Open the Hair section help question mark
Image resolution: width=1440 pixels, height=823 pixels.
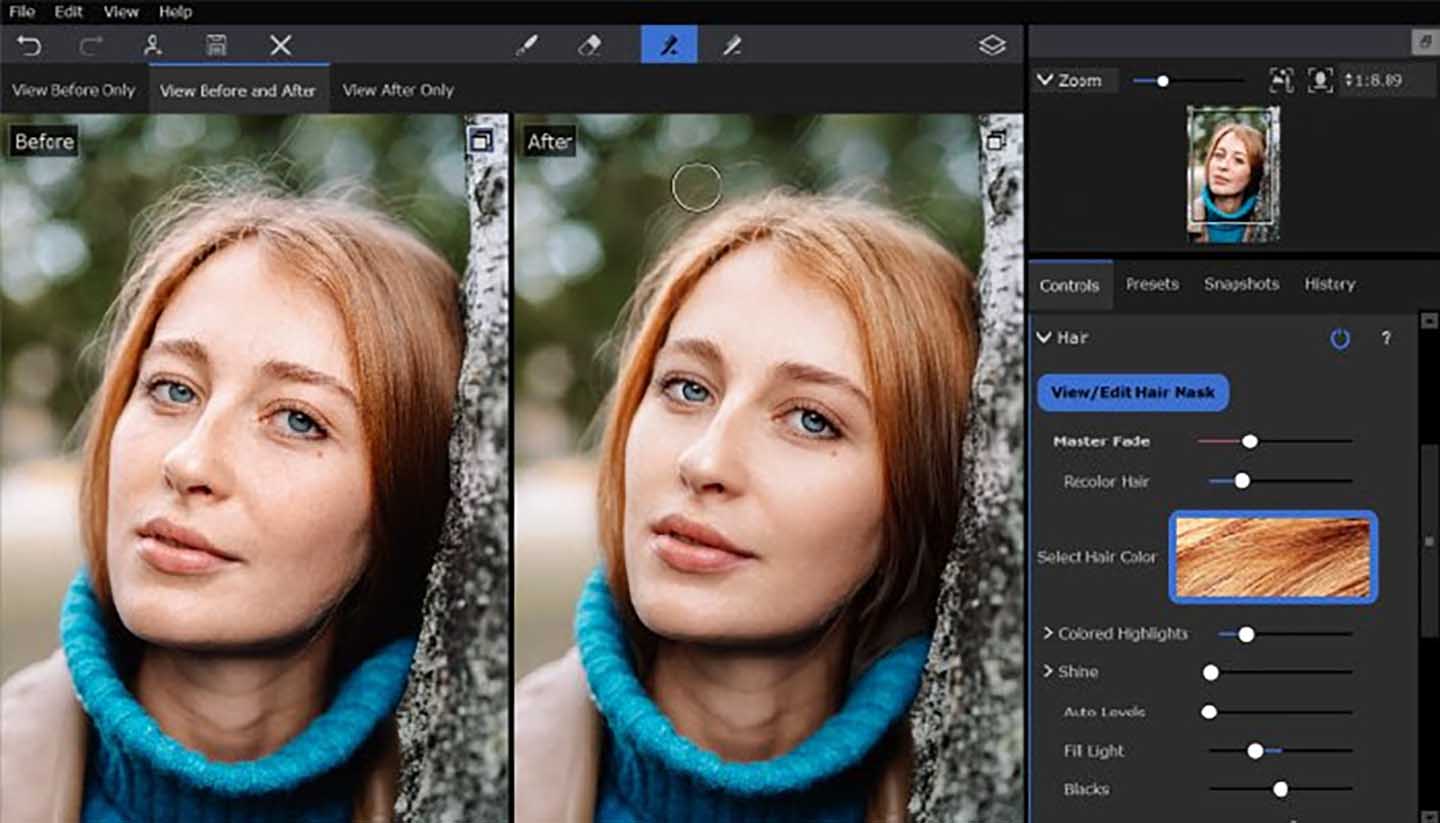pyautogui.click(x=1386, y=339)
